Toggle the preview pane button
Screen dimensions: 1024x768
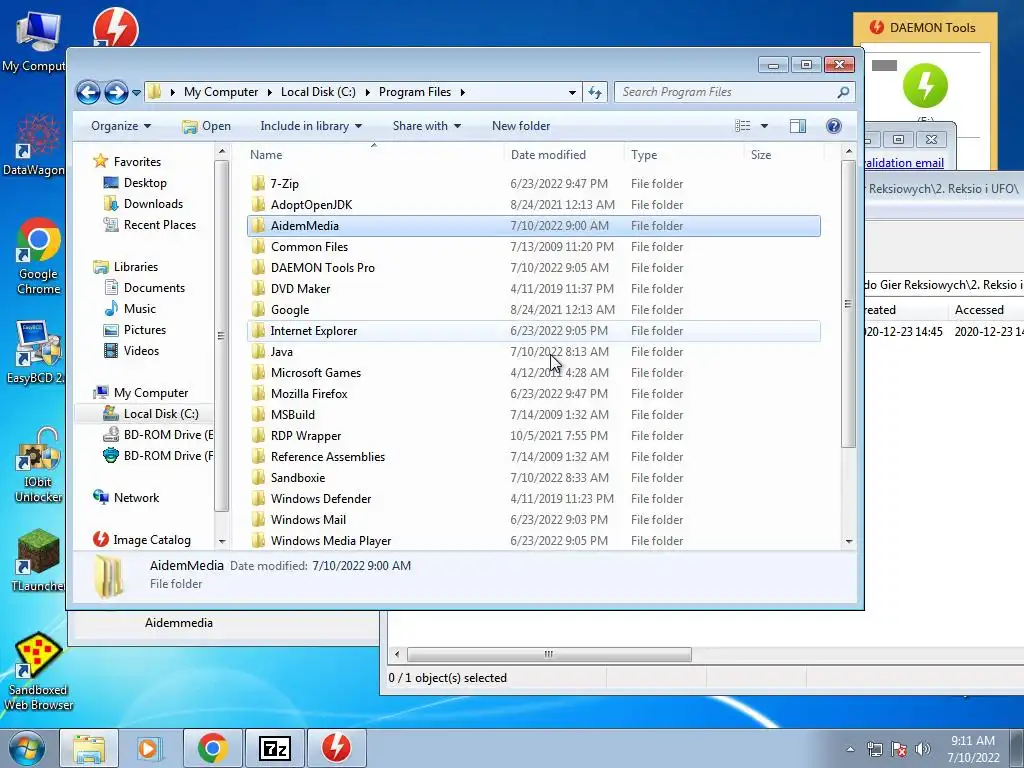coord(798,126)
